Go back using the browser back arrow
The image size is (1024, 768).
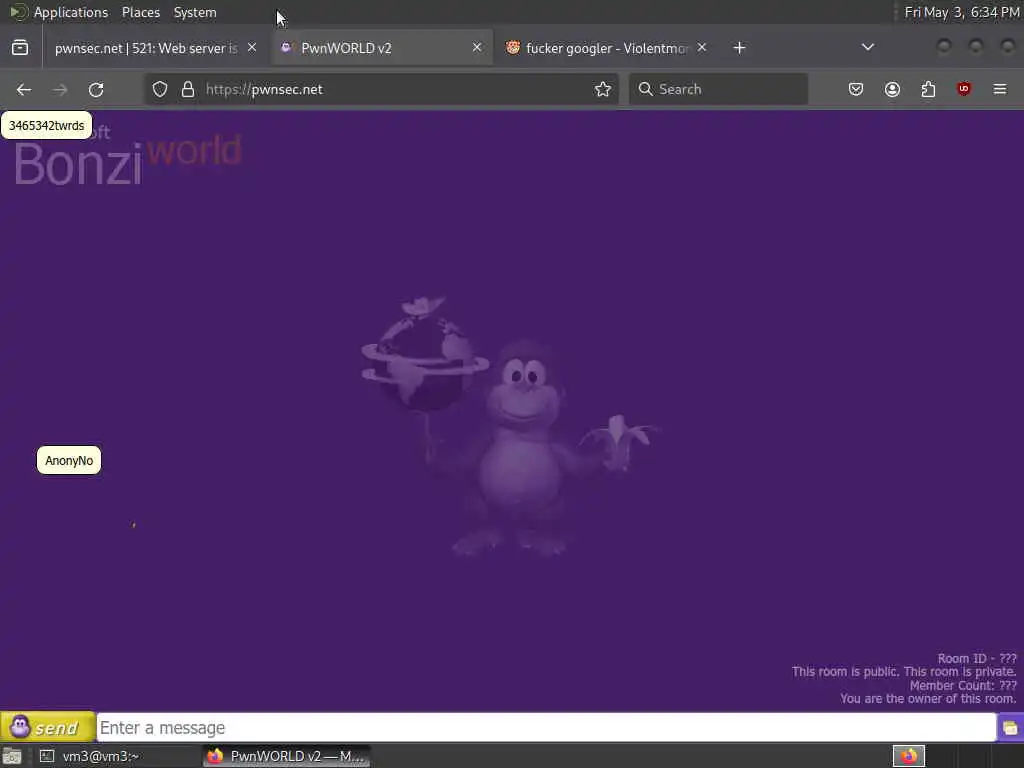click(x=24, y=89)
